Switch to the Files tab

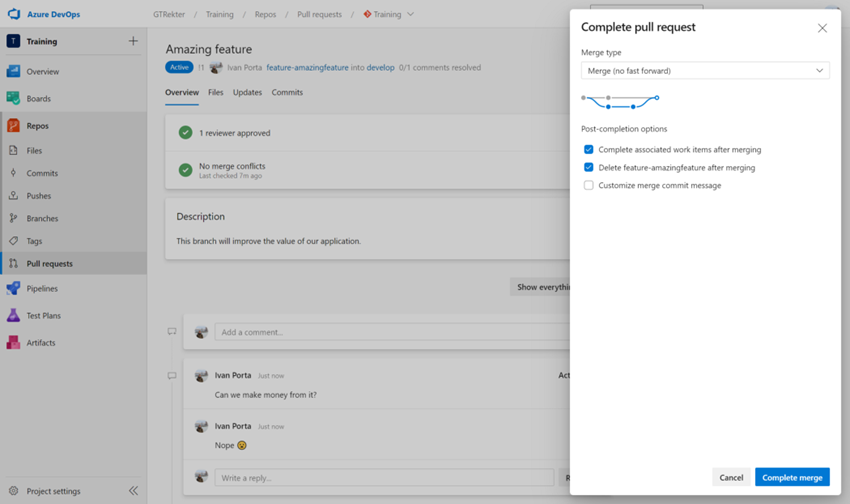[x=216, y=93]
